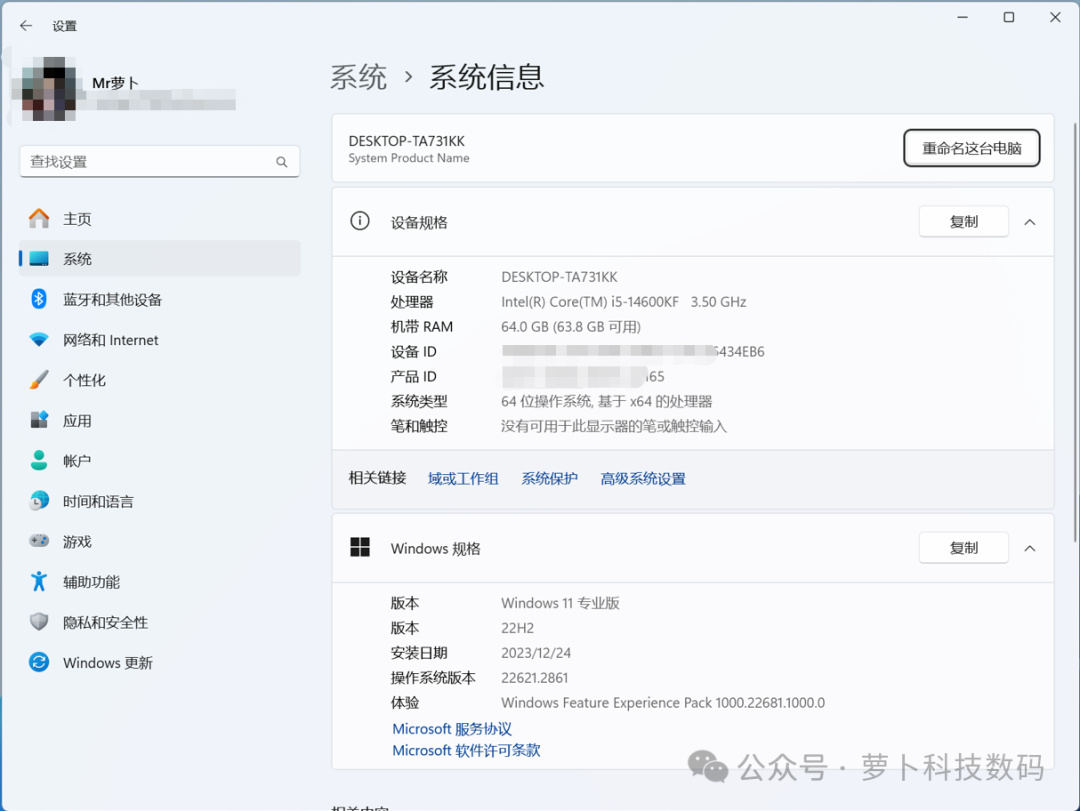The height and width of the screenshot is (811, 1080).
Task: Click the Bluetooth icon in sidebar
Action: 39,299
